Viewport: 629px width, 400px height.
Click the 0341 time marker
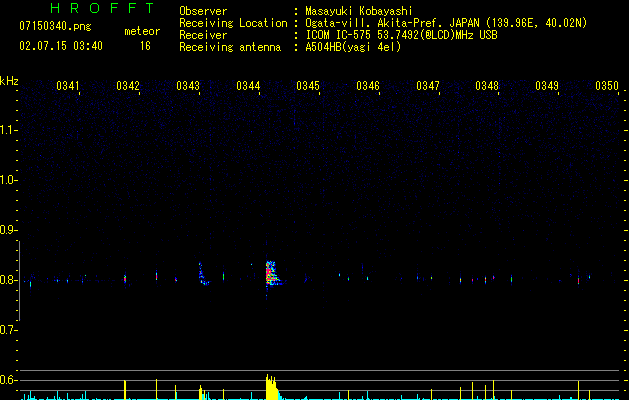tap(68, 86)
